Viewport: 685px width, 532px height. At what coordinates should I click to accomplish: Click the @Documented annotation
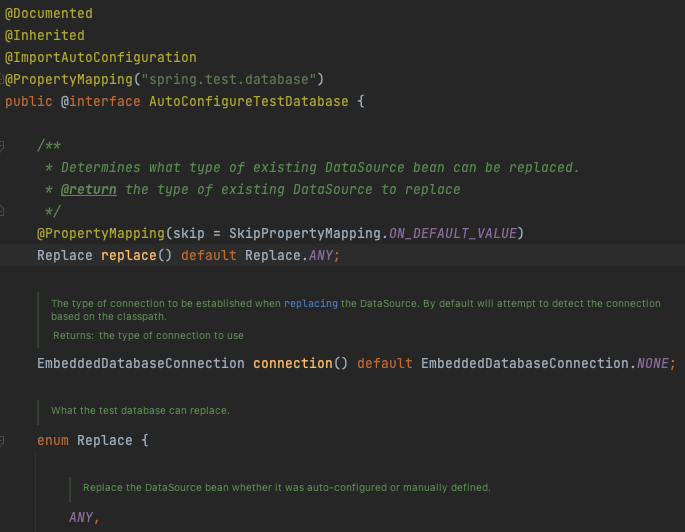pos(48,14)
